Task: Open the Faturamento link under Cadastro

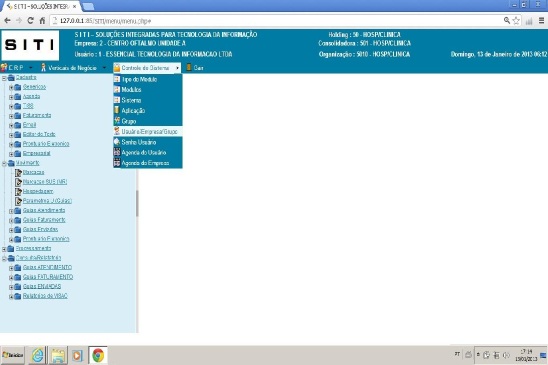Action: [37, 115]
